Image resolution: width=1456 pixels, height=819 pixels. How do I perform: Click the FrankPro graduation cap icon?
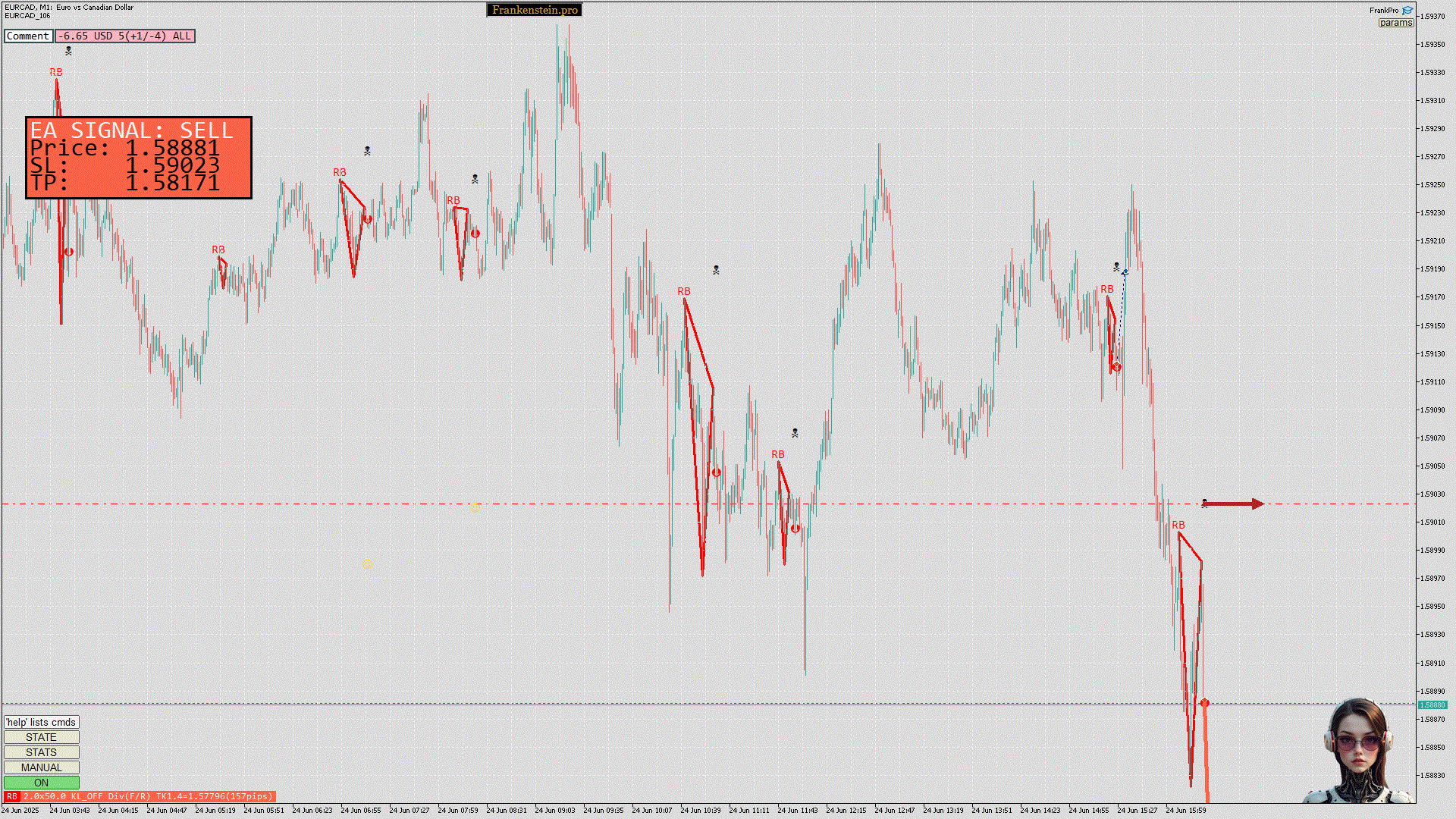(x=1407, y=11)
